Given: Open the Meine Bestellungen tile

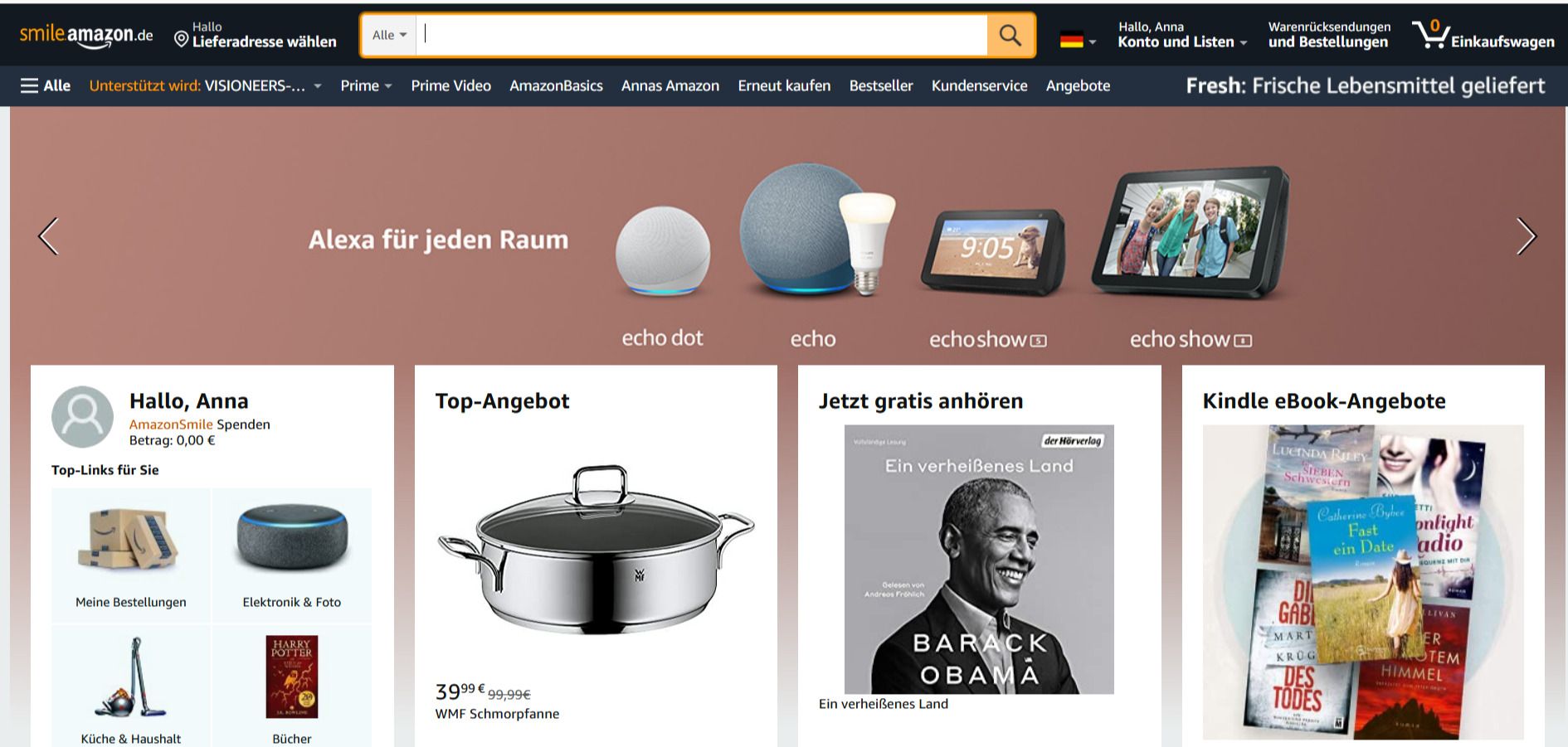Looking at the screenshot, I should click(x=131, y=555).
